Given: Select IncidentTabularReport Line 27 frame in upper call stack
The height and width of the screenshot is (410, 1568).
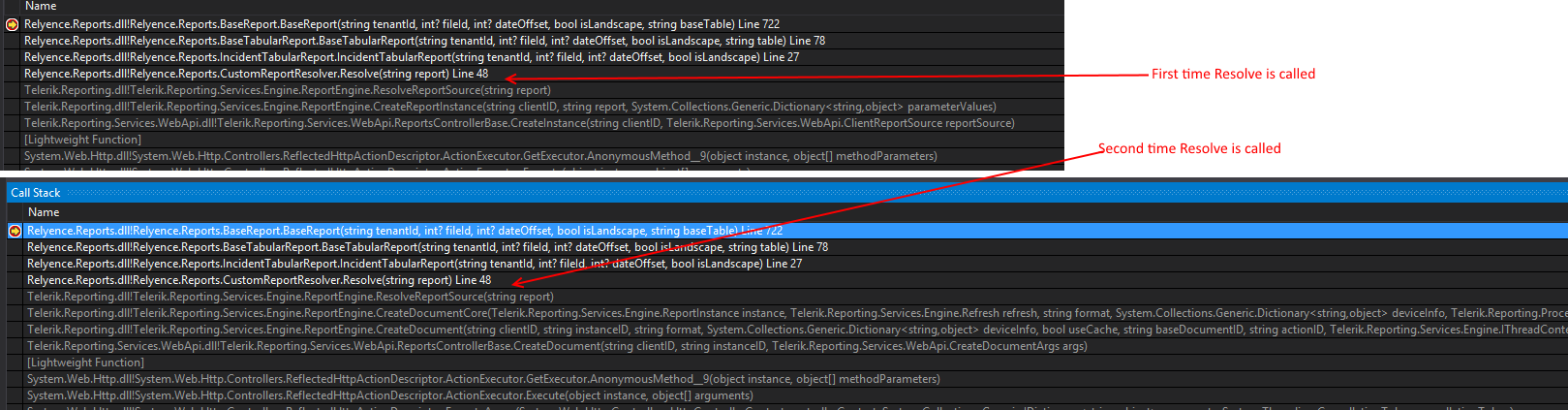Looking at the screenshot, I should 412,57.
